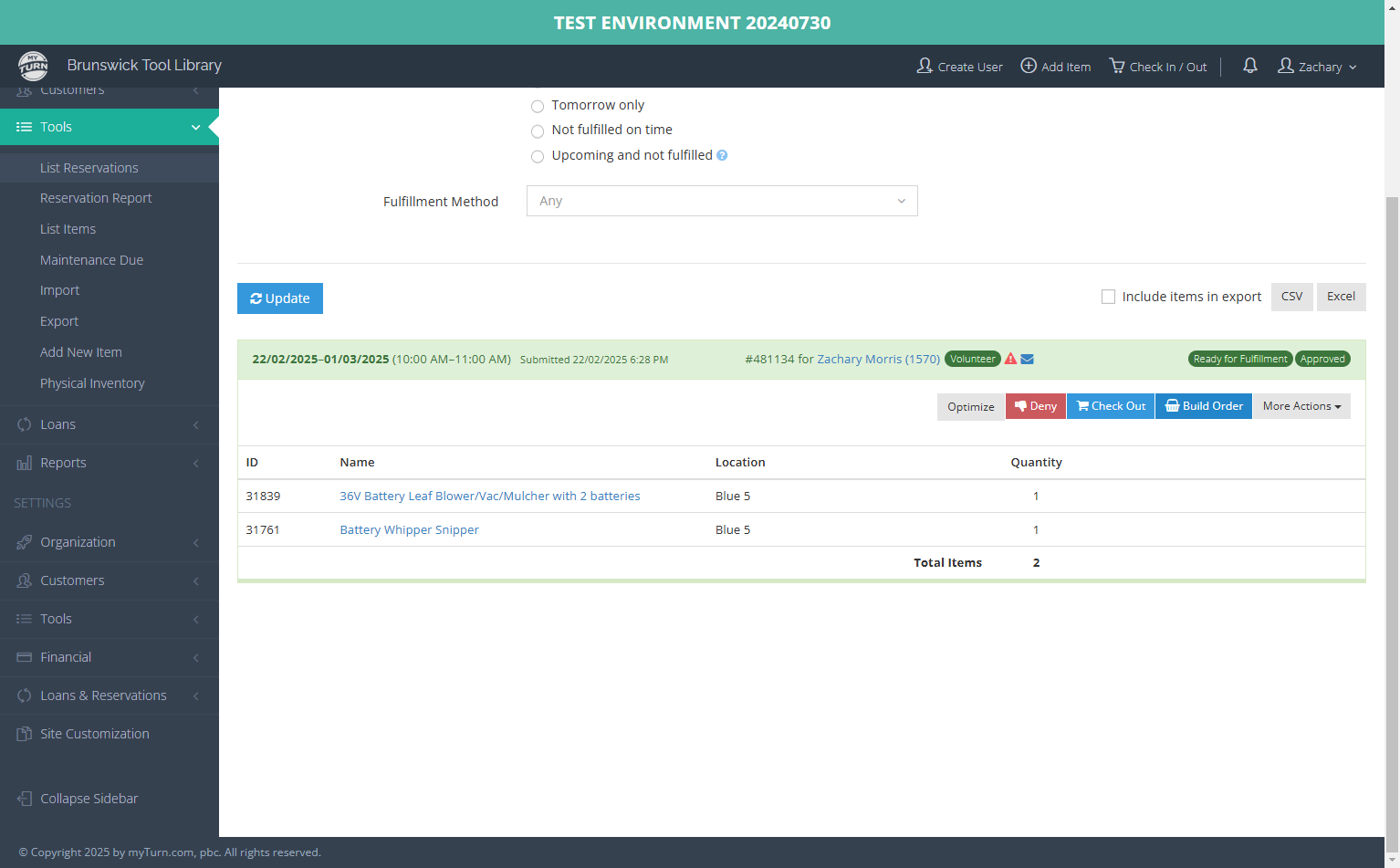Tick the Include items in export checkbox
Viewport: 1400px width, 868px height.
tap(1108, 297)
